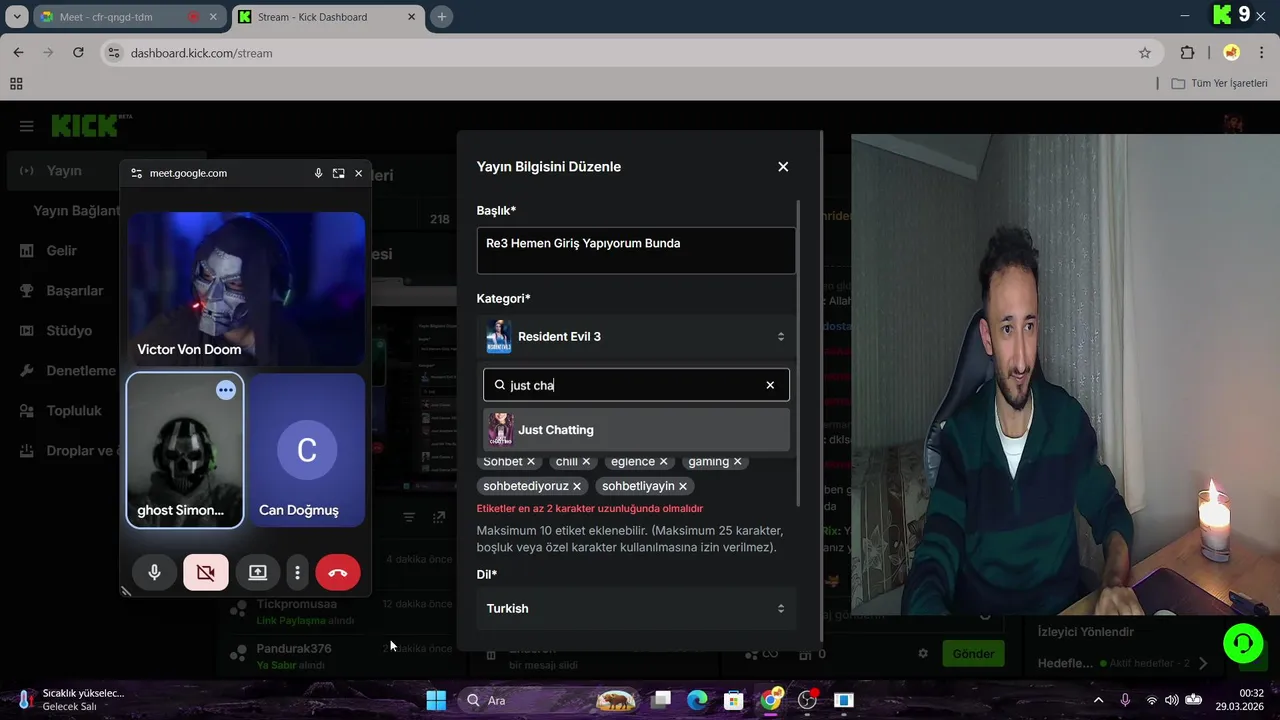
Task: Click the Meet pop-up microphone indicator
Action: click(x=318, y=173)
